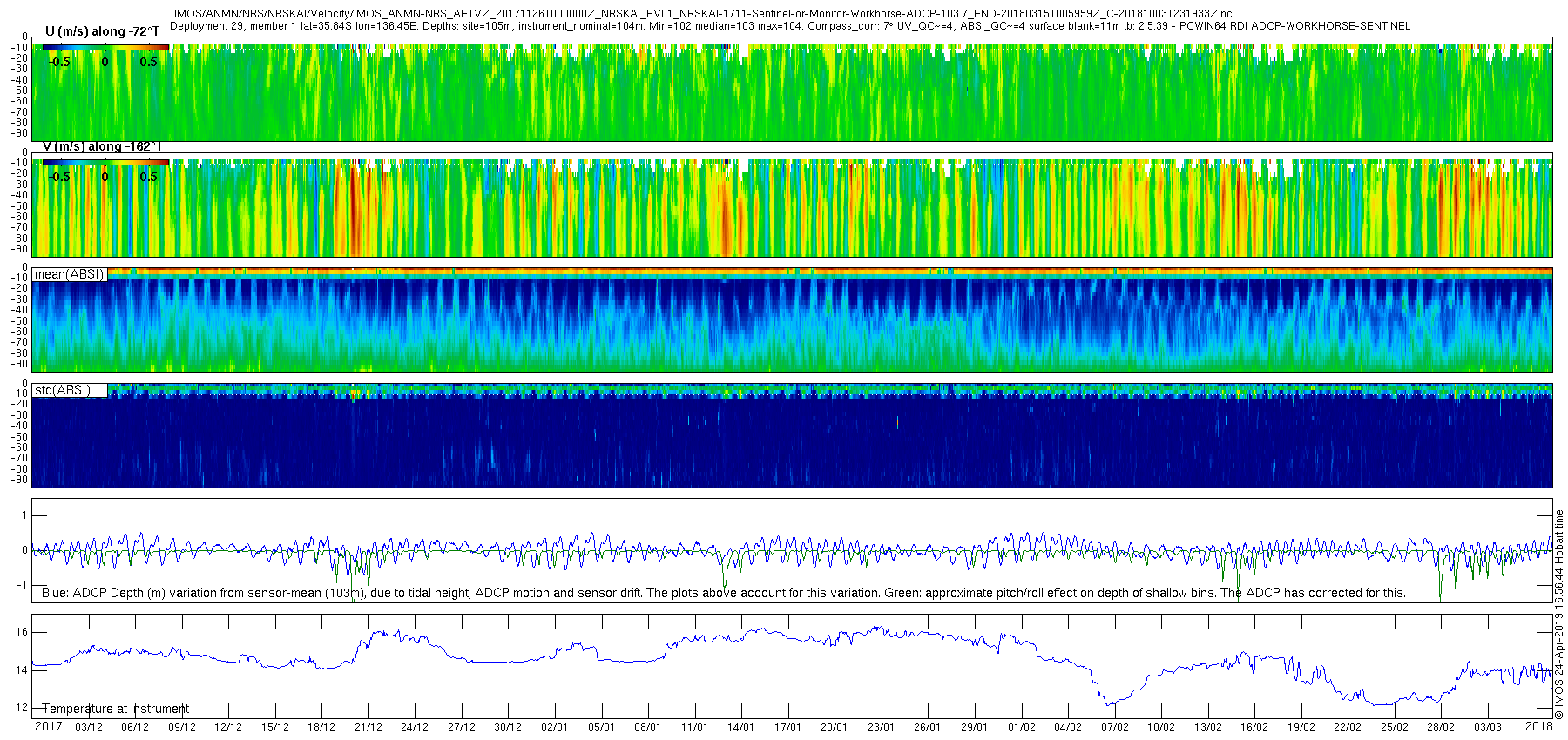Click the '10/02' date tick label
The image size is (1568, 740).
click(x=1161, y=728)
